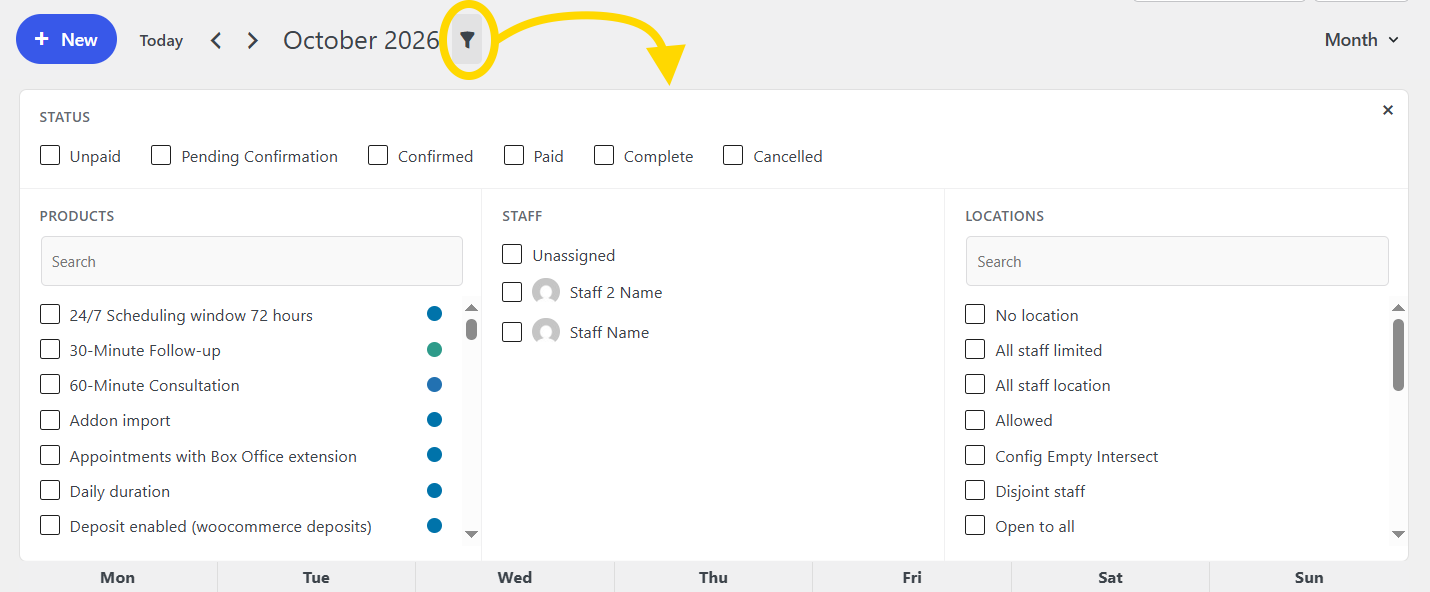Tick the Staff 2 Name checkbox
The image size is (1430, 592).
(x=512, y=292)
